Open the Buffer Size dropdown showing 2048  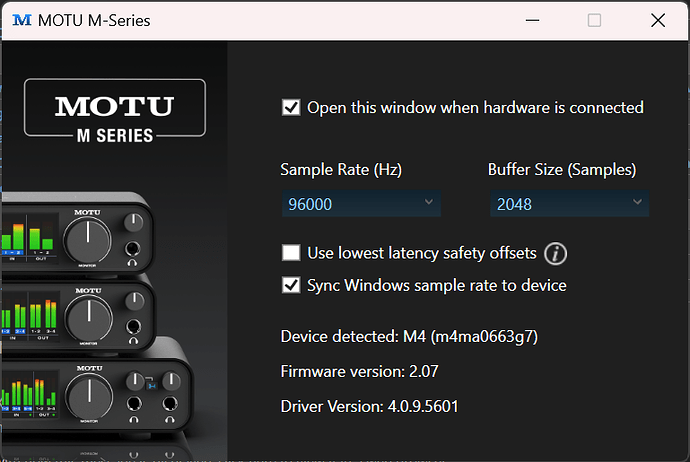pos(569,204)
